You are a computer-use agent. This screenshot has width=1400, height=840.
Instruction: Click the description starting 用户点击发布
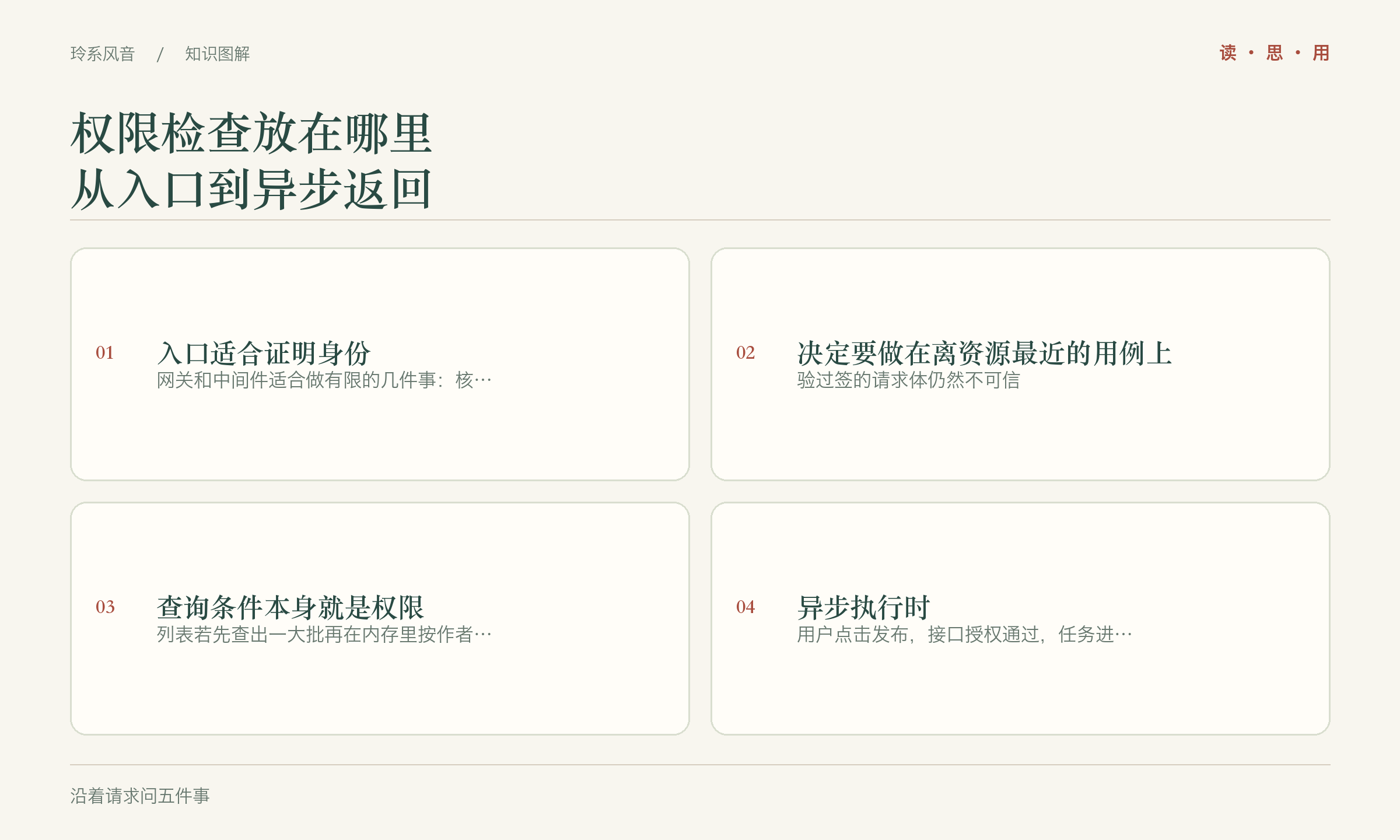point(965,635)
